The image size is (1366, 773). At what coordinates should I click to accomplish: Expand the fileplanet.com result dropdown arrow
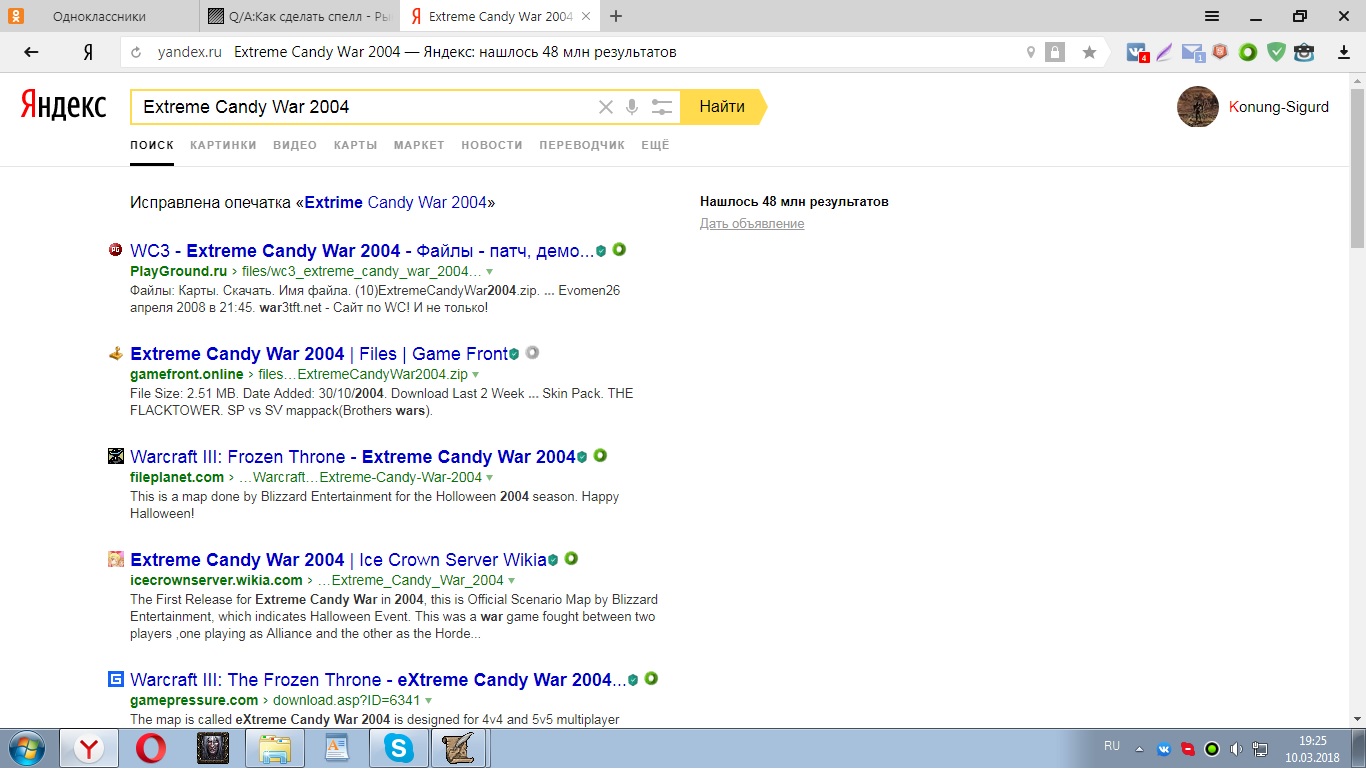tap(490, 478)
